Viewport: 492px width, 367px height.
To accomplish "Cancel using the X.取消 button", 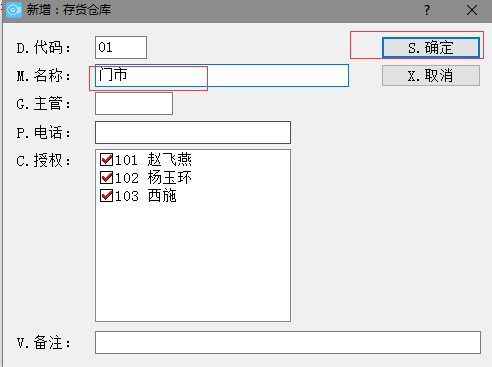I will tap(431, 76).
